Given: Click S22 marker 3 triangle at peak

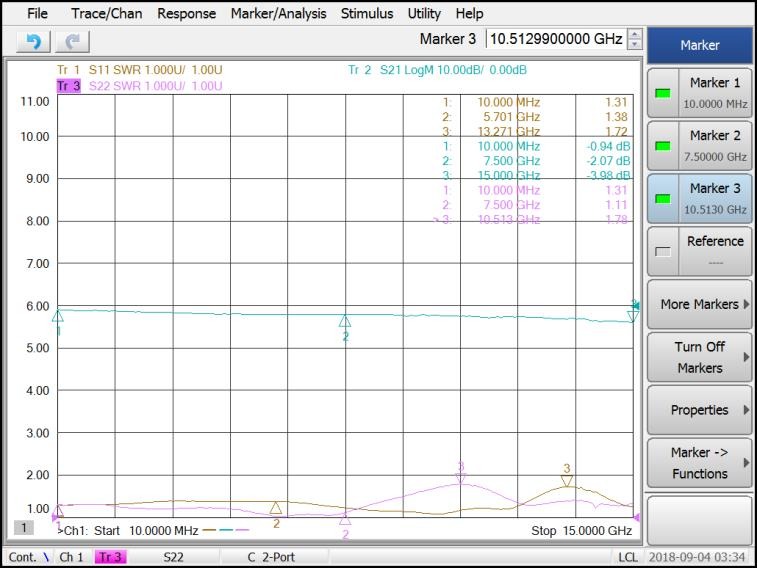Looking at the screenshot, I should pyautogui.click(x=461, y=478).
